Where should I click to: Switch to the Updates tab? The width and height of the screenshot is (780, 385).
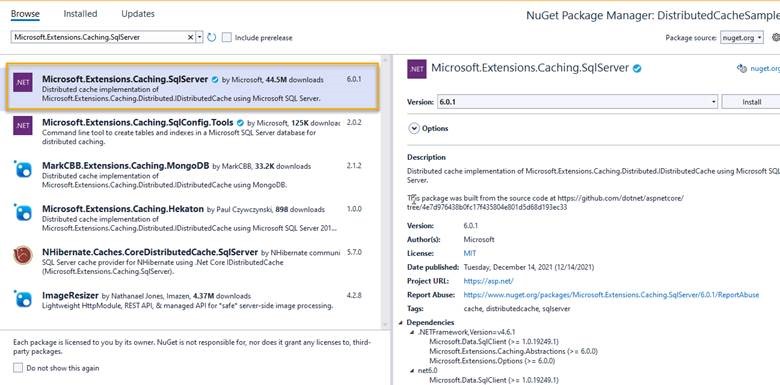[138, 14]
